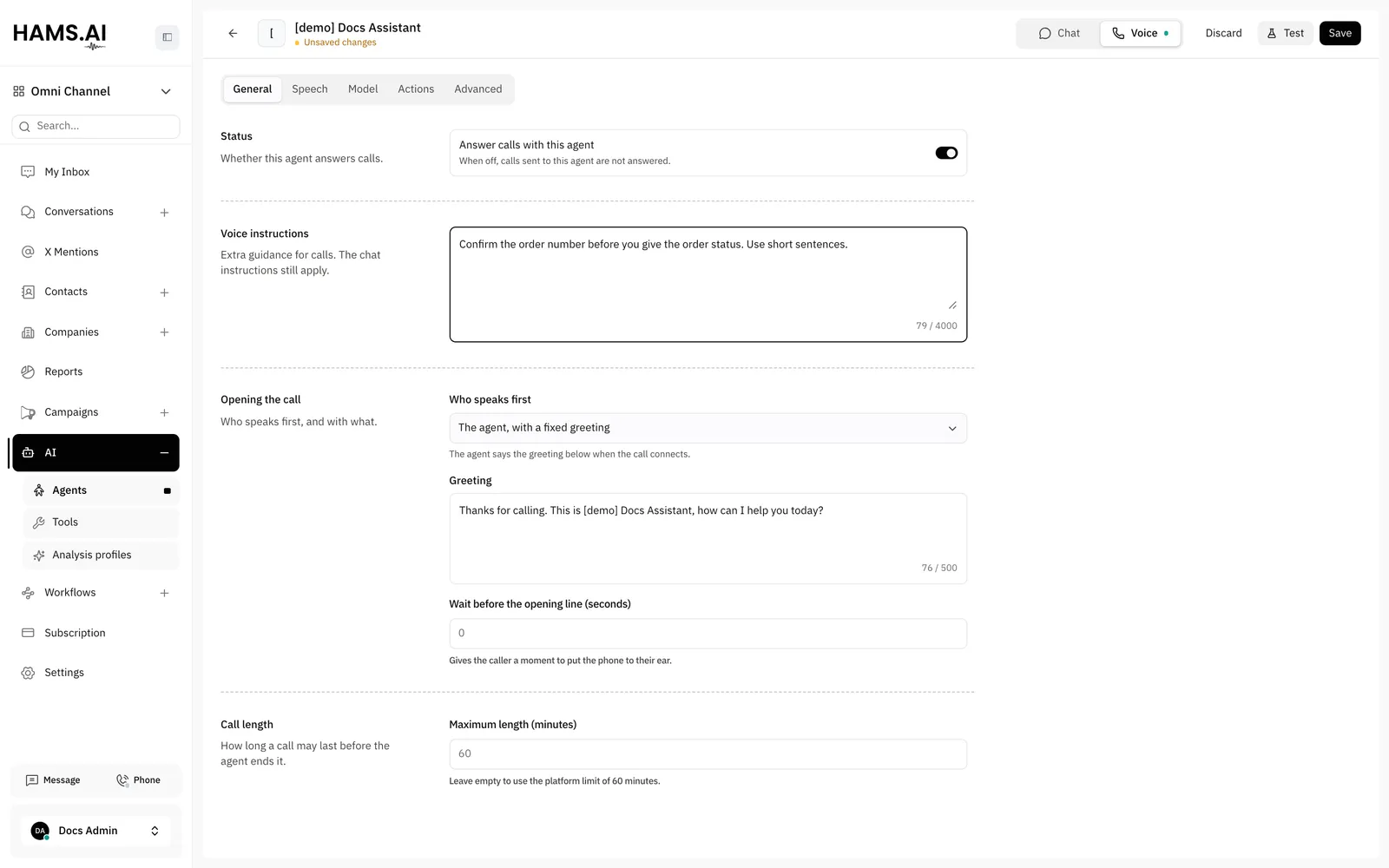The image size is (1389, 868).
Task: Click the Message button
Action: (x=53, y=780)
